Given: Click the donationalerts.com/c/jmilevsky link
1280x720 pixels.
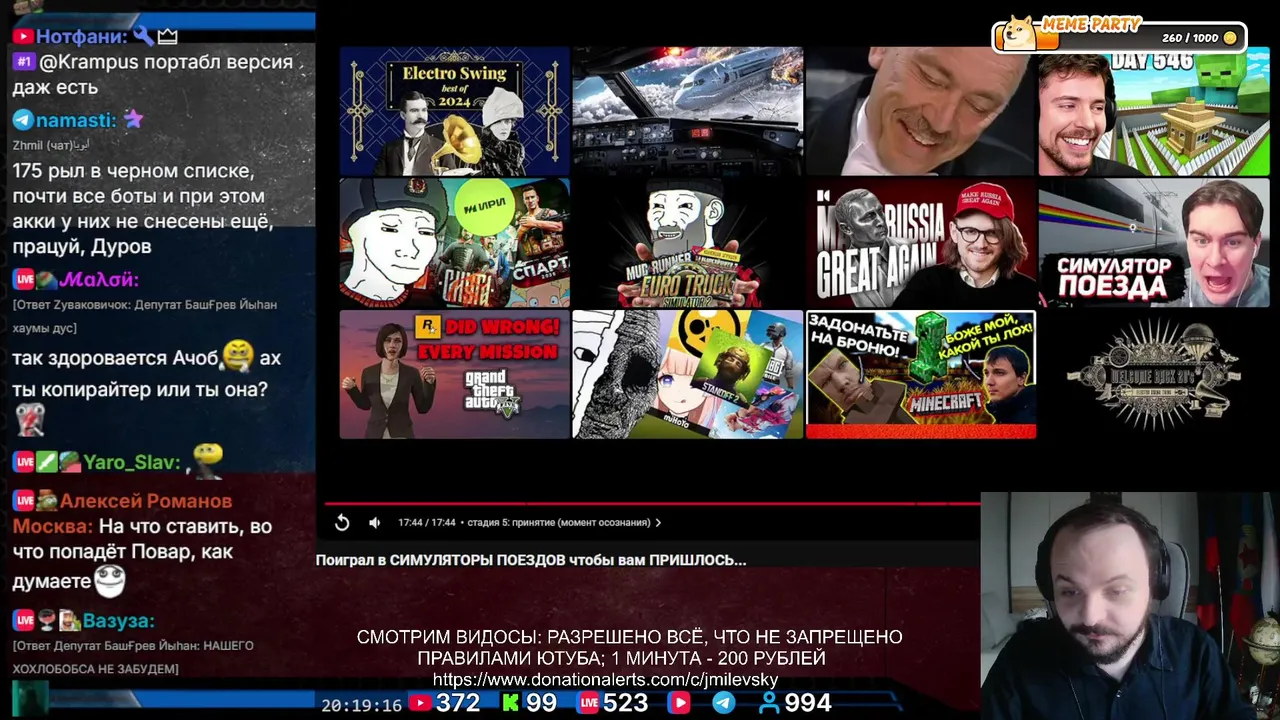Looking at the screenshot, I should tap(606, 680).
